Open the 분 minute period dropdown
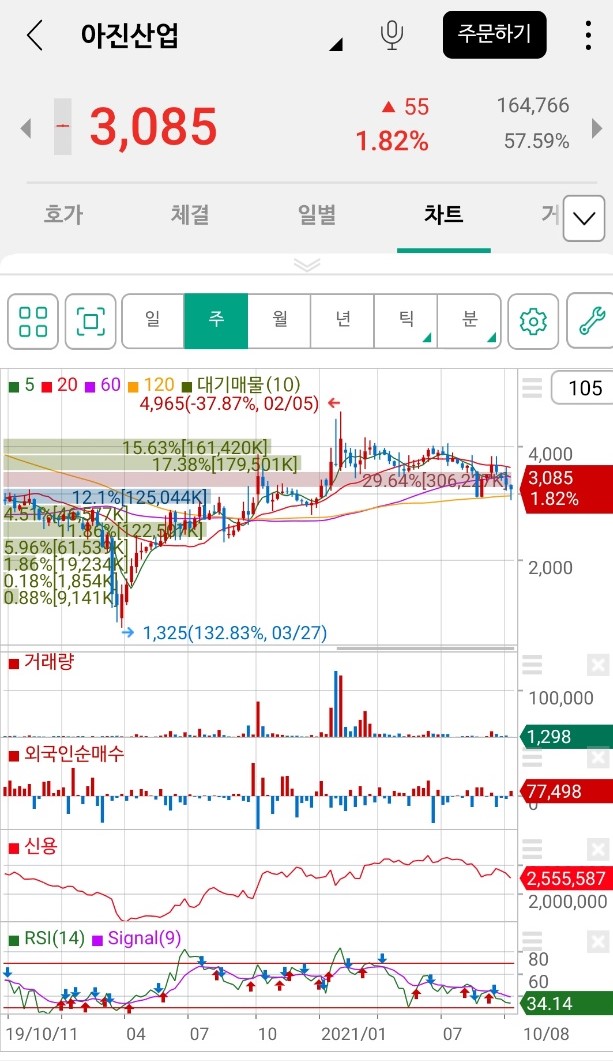 pos(469,321)
